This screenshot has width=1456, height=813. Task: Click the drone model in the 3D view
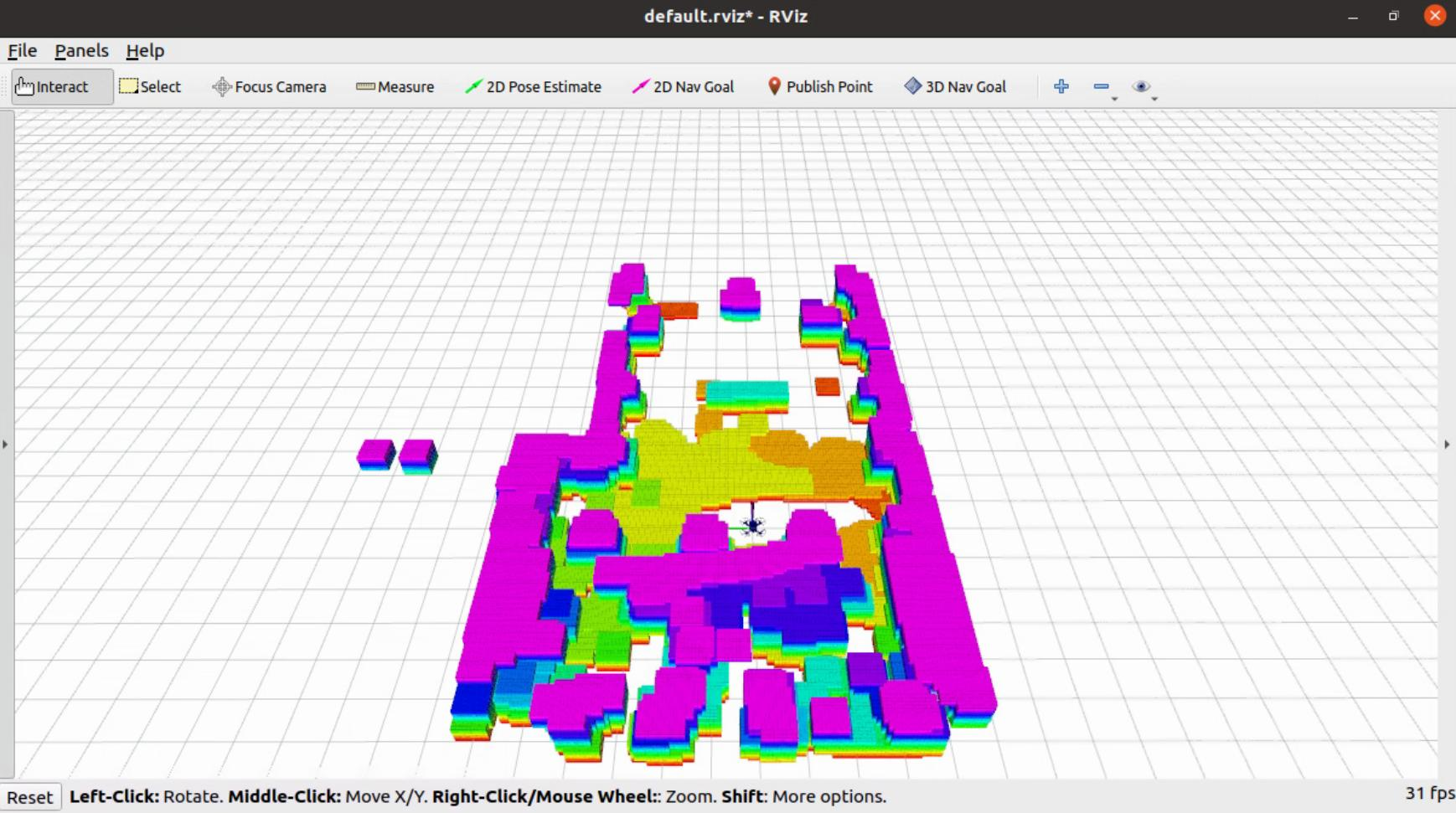752,524
